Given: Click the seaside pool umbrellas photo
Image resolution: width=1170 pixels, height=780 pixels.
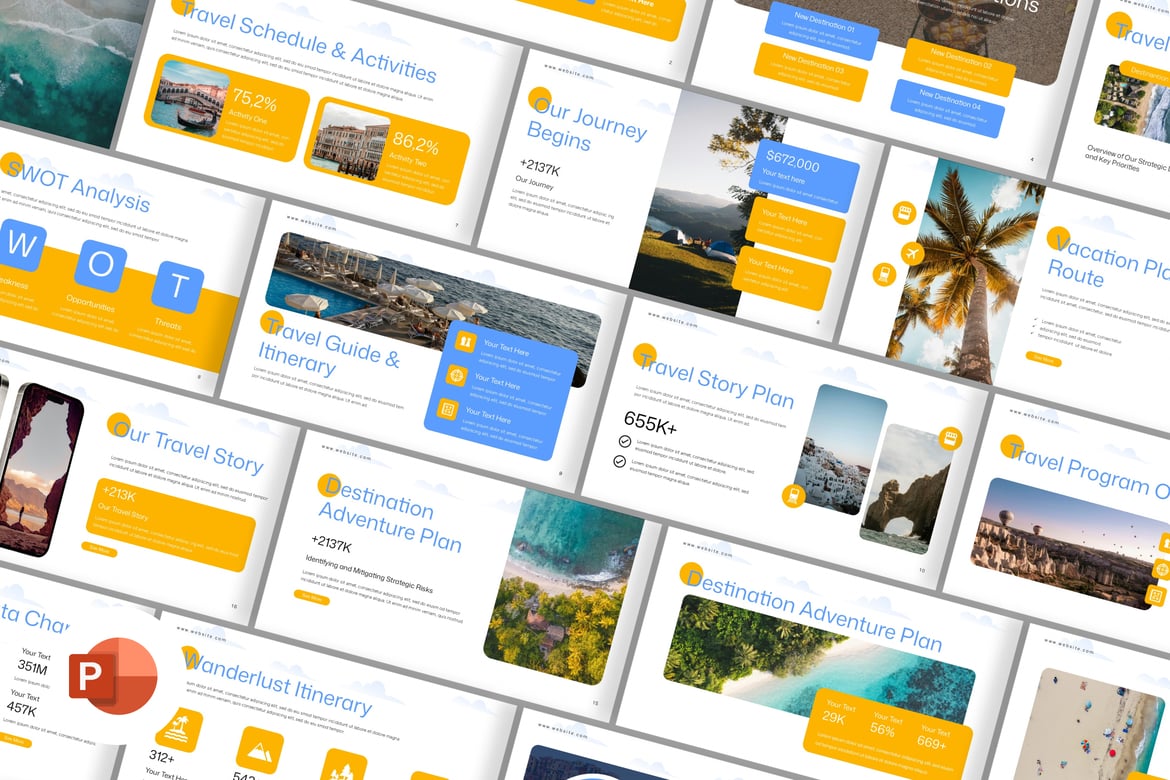Looking at the screenshot, I should (433, 307).
